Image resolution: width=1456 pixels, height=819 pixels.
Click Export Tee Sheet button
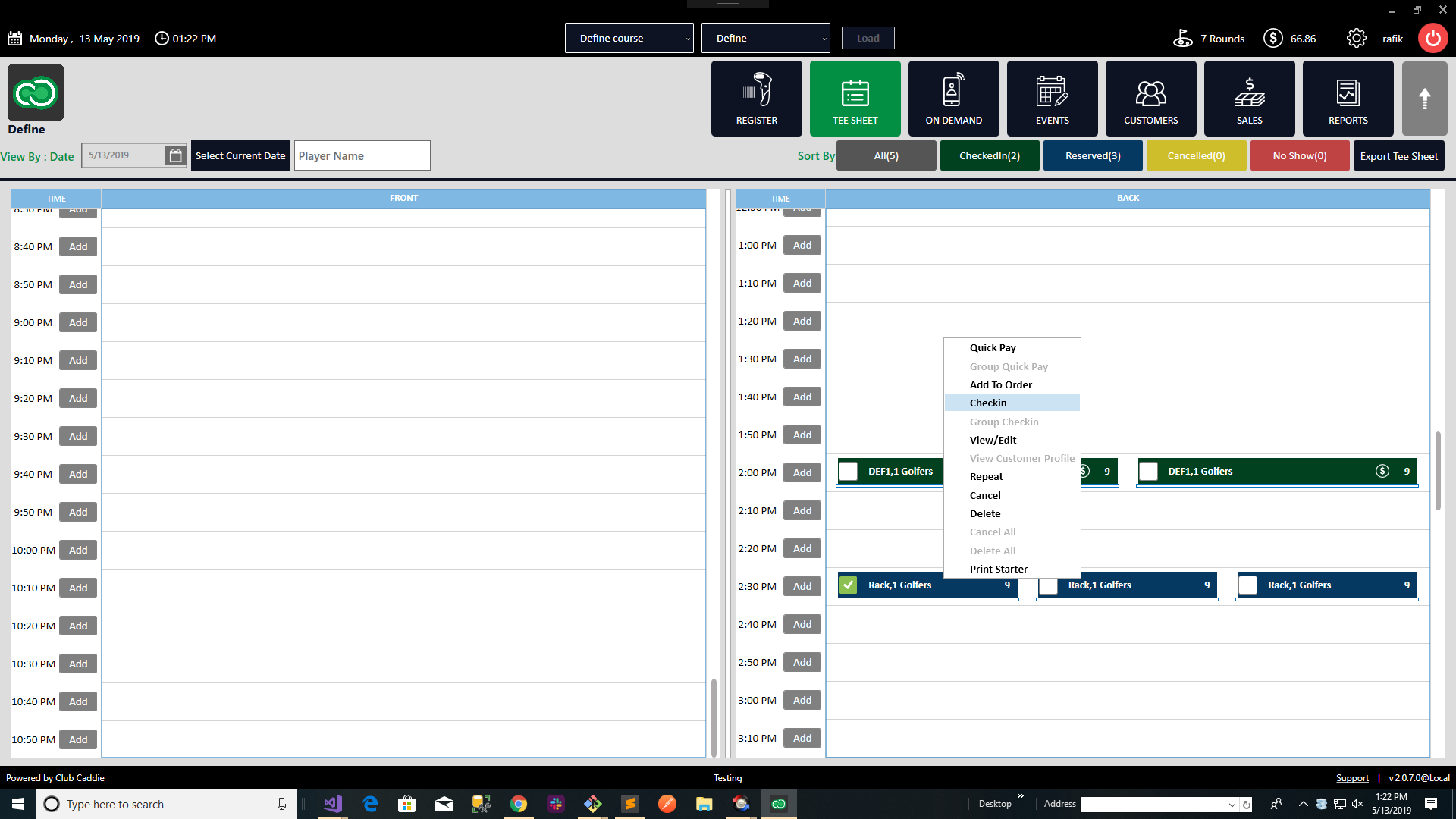point(1398,156)
